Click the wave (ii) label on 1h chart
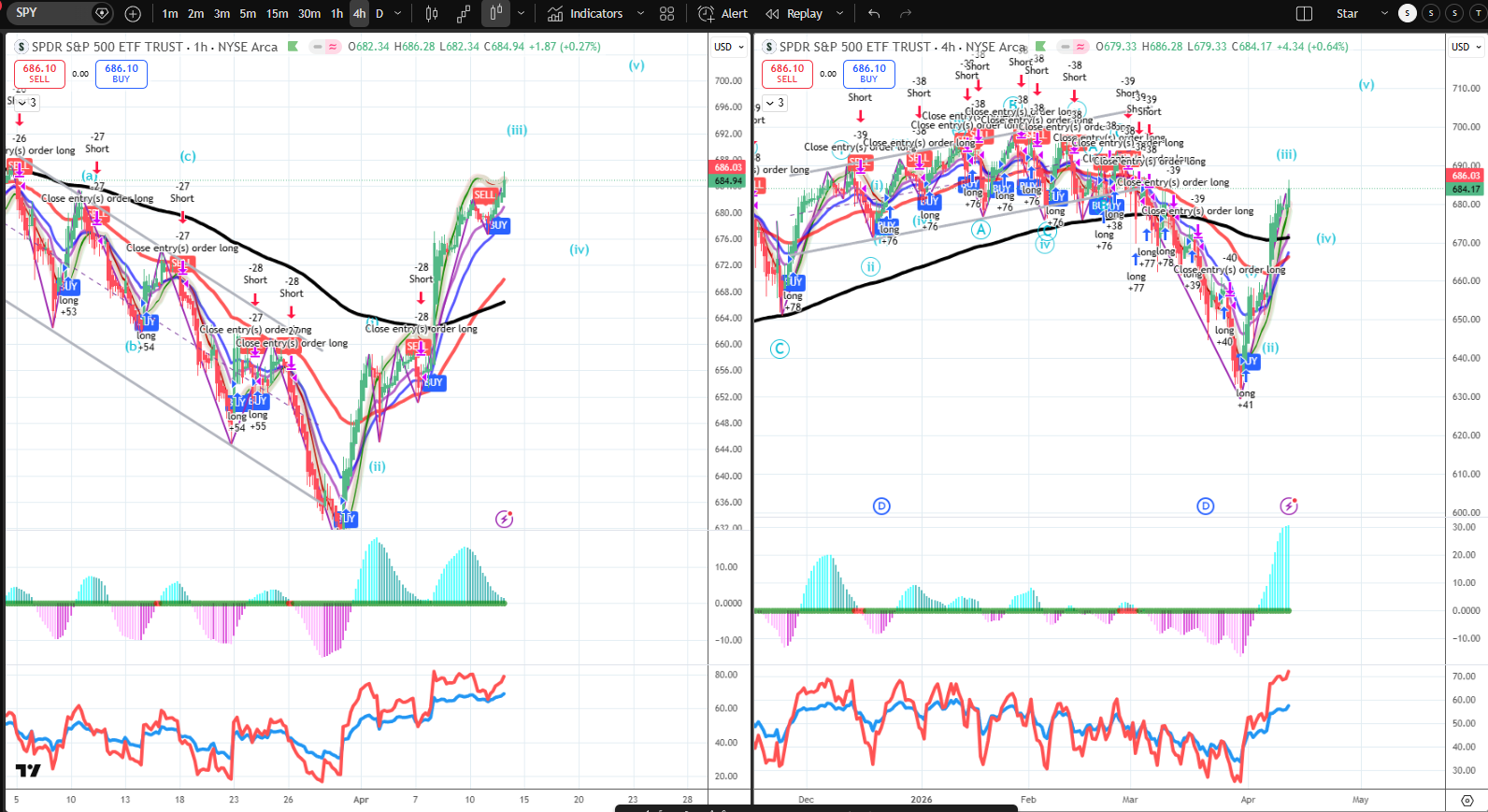 pyautogui.click(x=377, y=466)
